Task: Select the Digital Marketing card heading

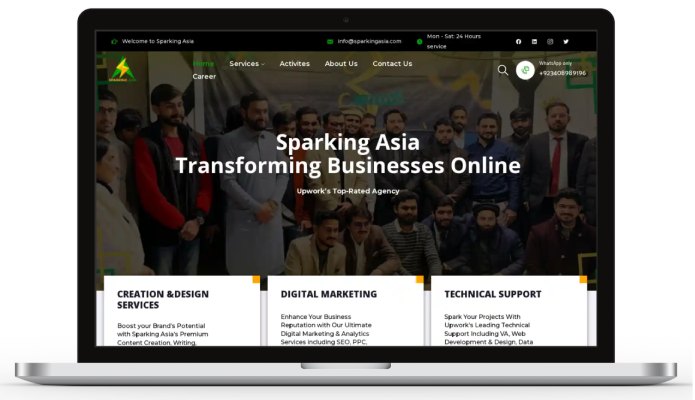Action: coord(329,295)
